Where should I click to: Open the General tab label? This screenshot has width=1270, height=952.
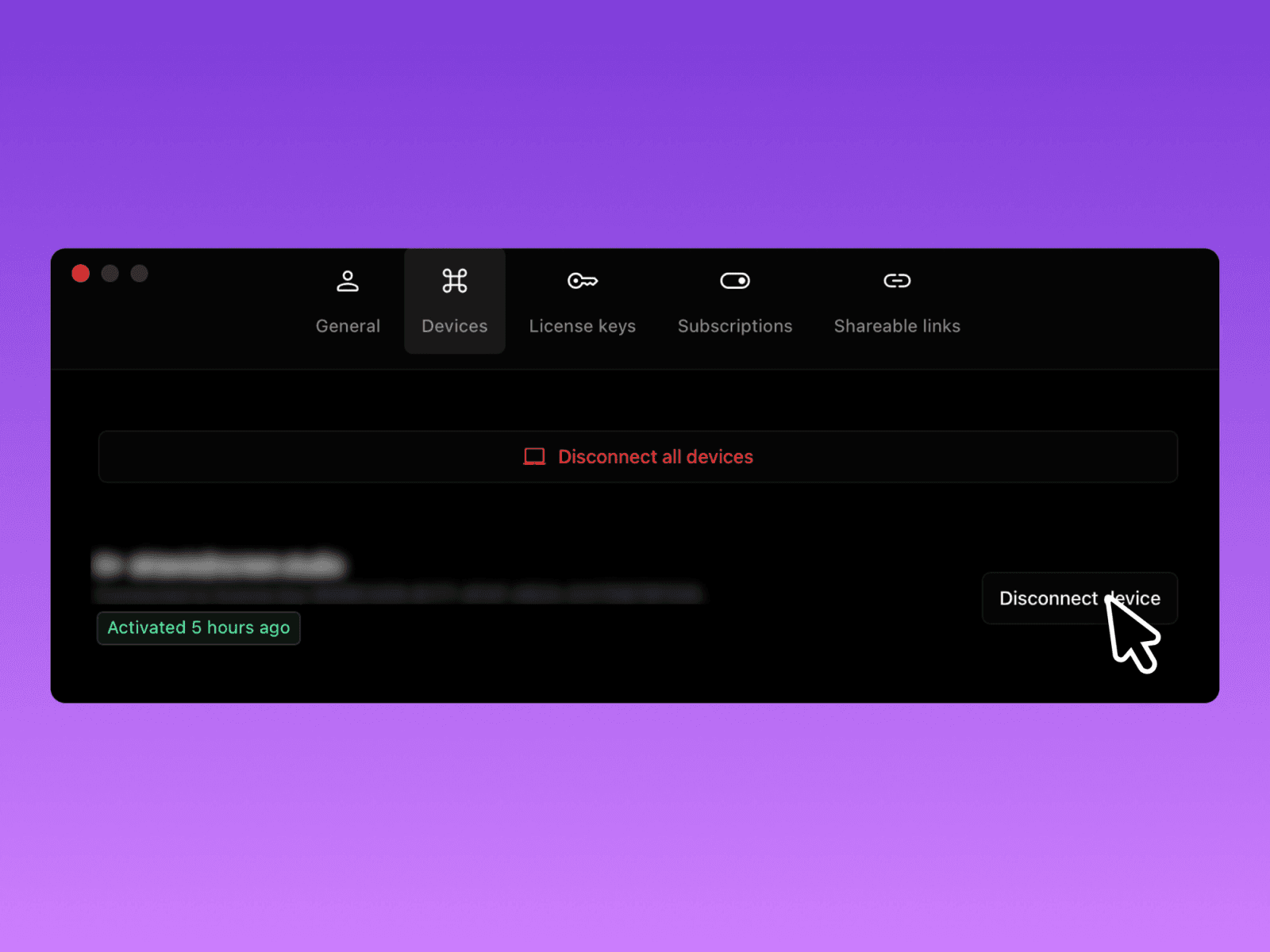[x=348, y=326]
